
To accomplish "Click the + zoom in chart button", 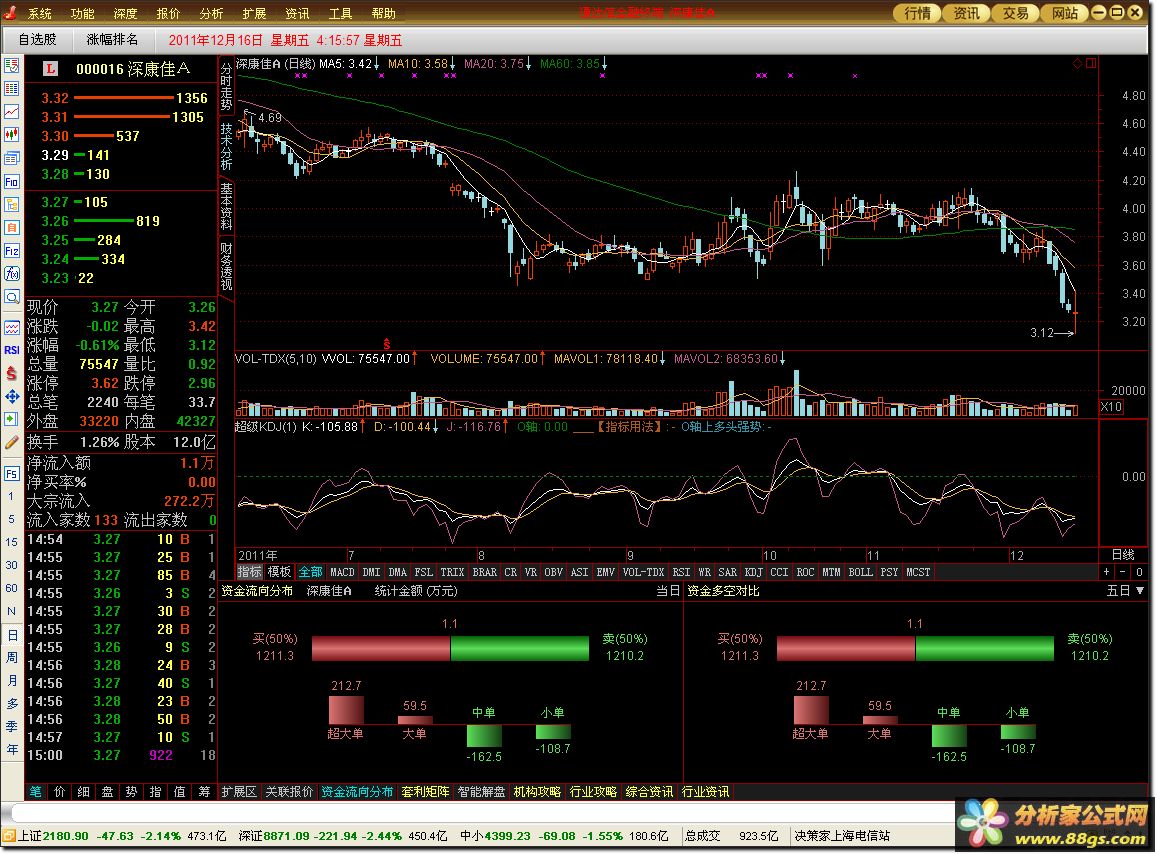I will click(1106, 572).
